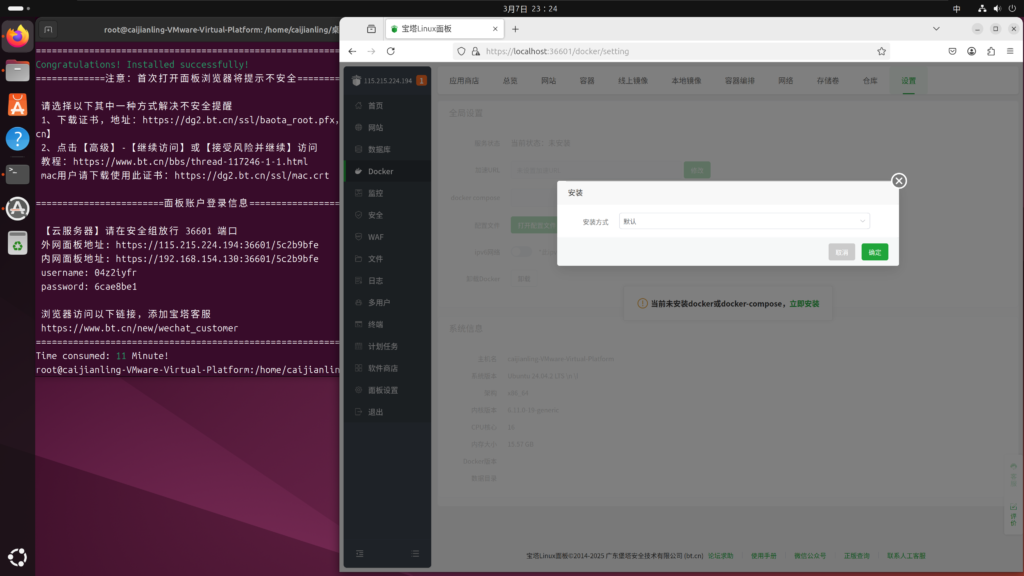Open the 应用商店 tab
Screen dimensions: 1024x576
click(x=464, y=80)
